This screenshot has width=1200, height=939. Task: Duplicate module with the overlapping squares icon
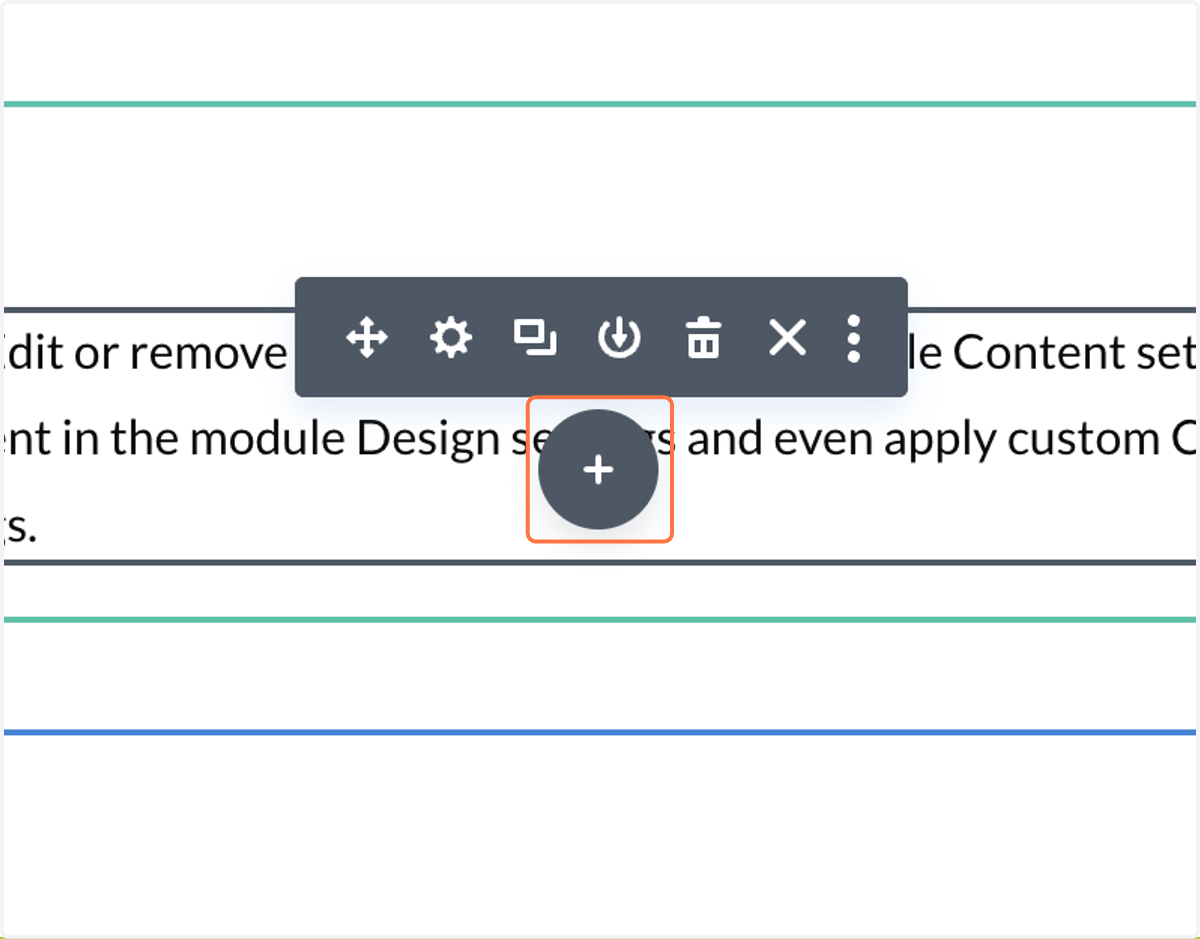click(535, 338)
